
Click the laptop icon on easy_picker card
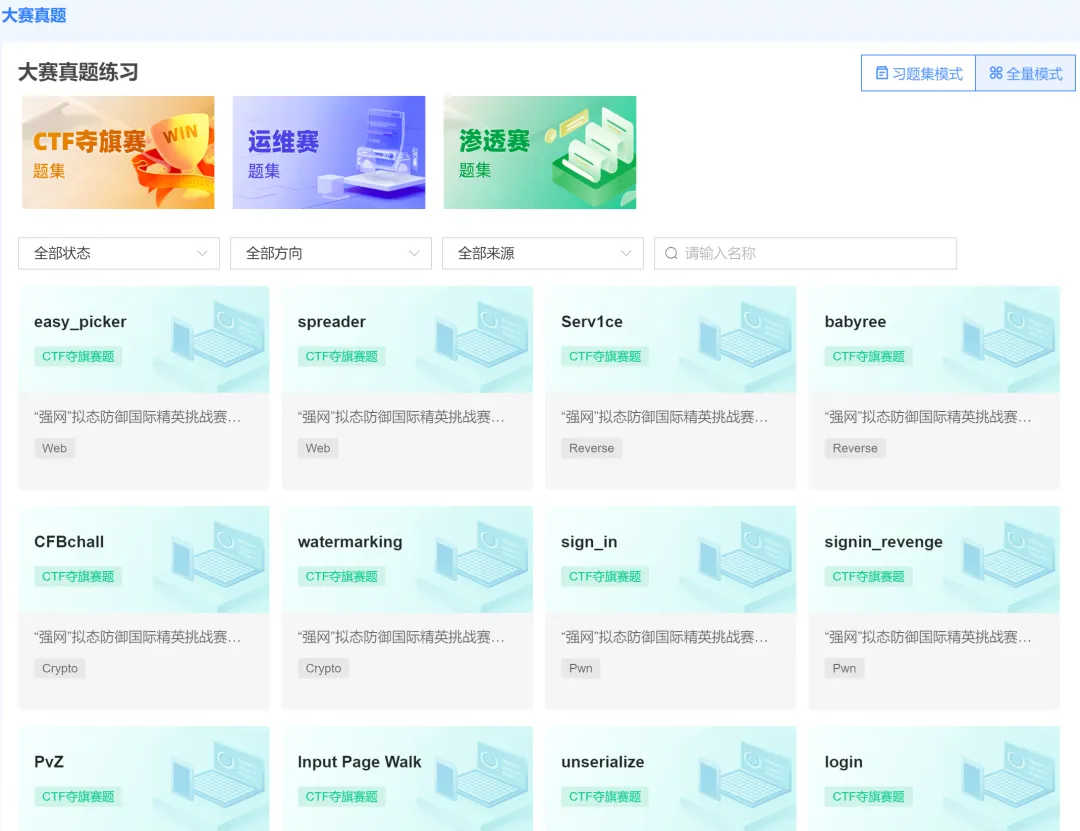218,335
